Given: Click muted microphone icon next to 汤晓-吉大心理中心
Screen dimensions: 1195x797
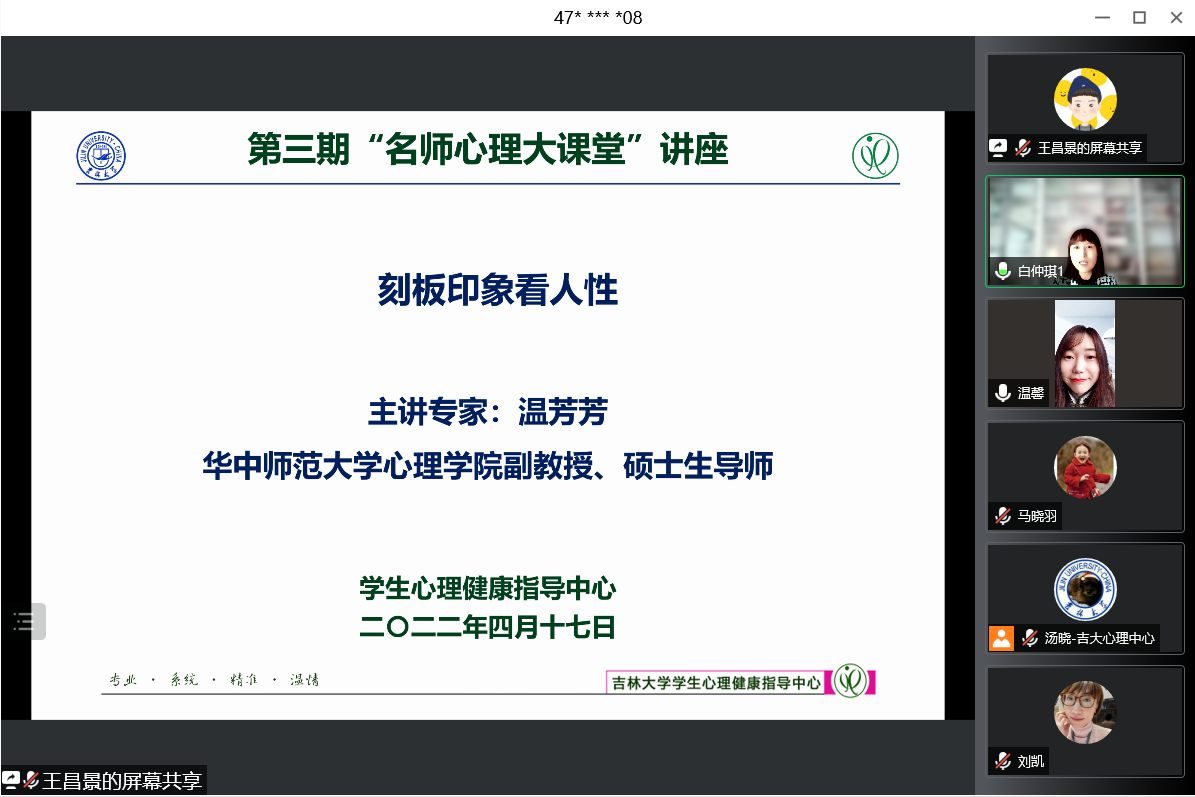Looking at the screenshot, I should click(x=1029, y=638).
